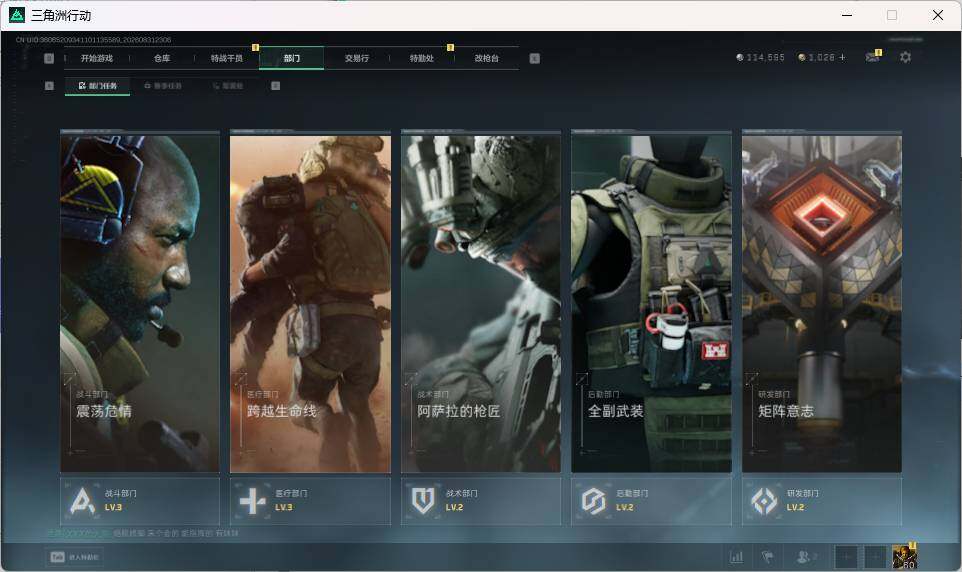
Task: Switch to the 改枪台 tab
Action: 487,58
